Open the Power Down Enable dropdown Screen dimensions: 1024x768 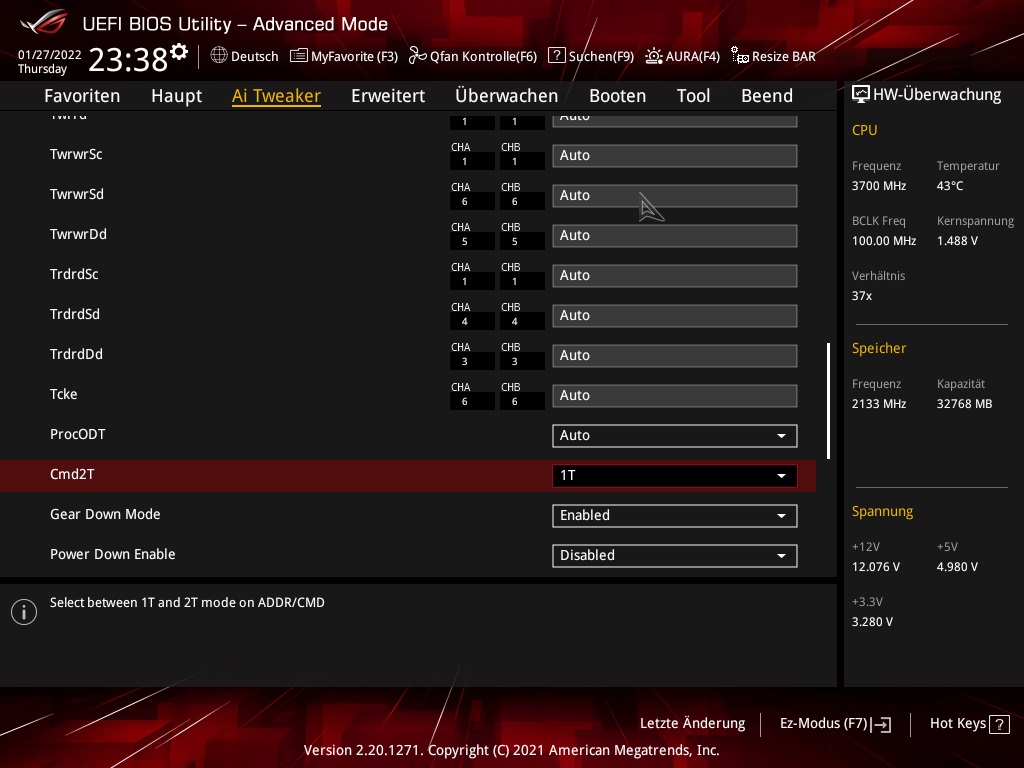click(674, 555)
